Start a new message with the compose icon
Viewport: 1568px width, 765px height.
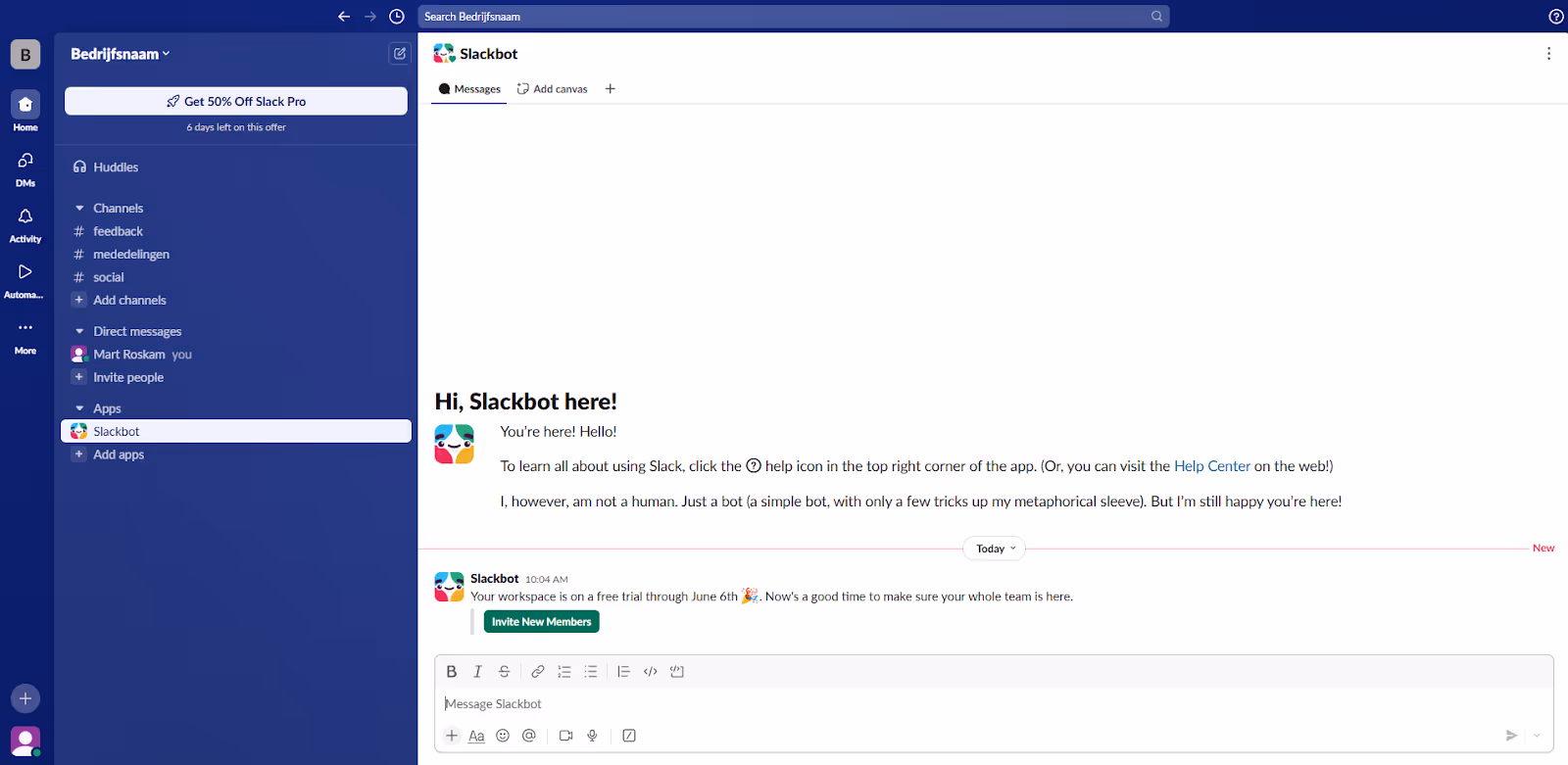400,54
